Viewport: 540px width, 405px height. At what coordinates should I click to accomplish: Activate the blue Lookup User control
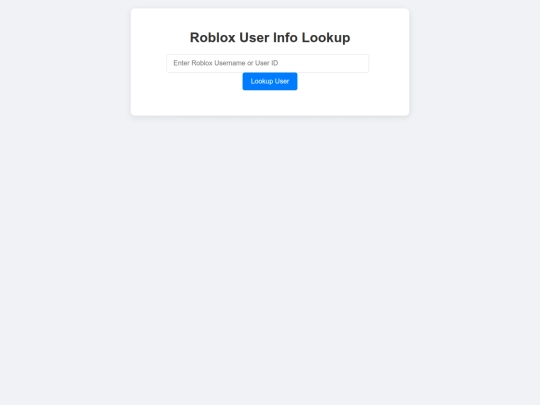click(270, 81)
